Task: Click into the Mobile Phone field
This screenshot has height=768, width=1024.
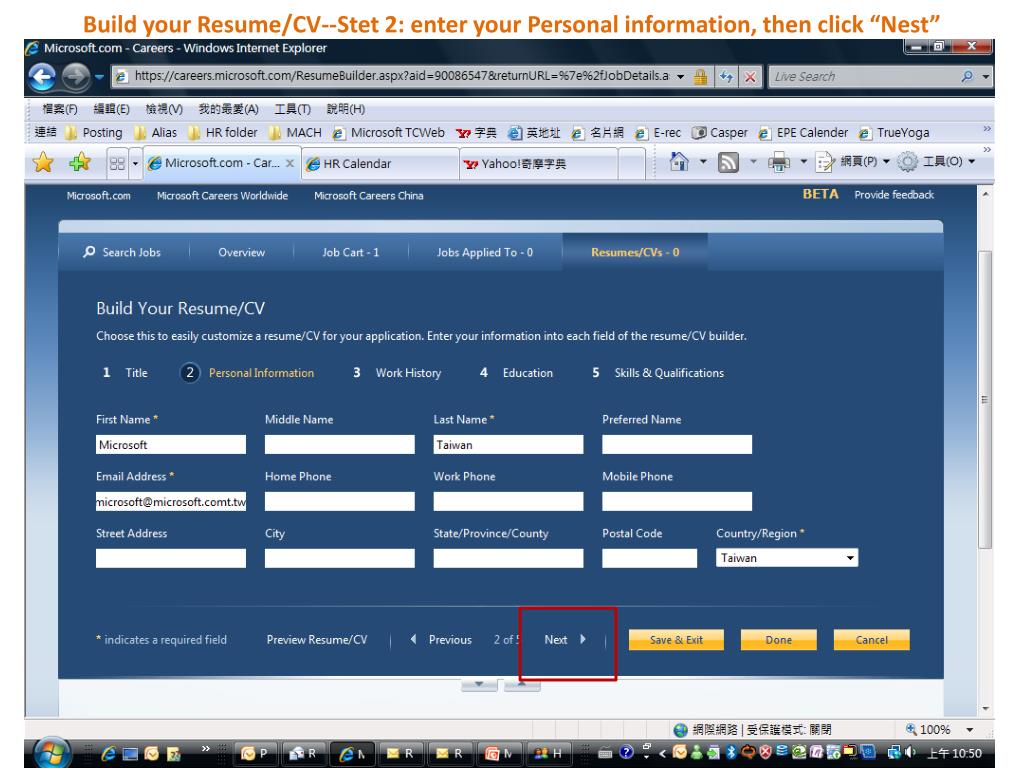Action: point(677,502)
